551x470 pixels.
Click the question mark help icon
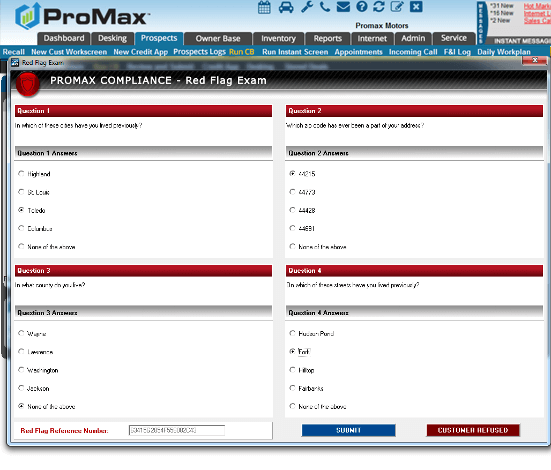362,7
